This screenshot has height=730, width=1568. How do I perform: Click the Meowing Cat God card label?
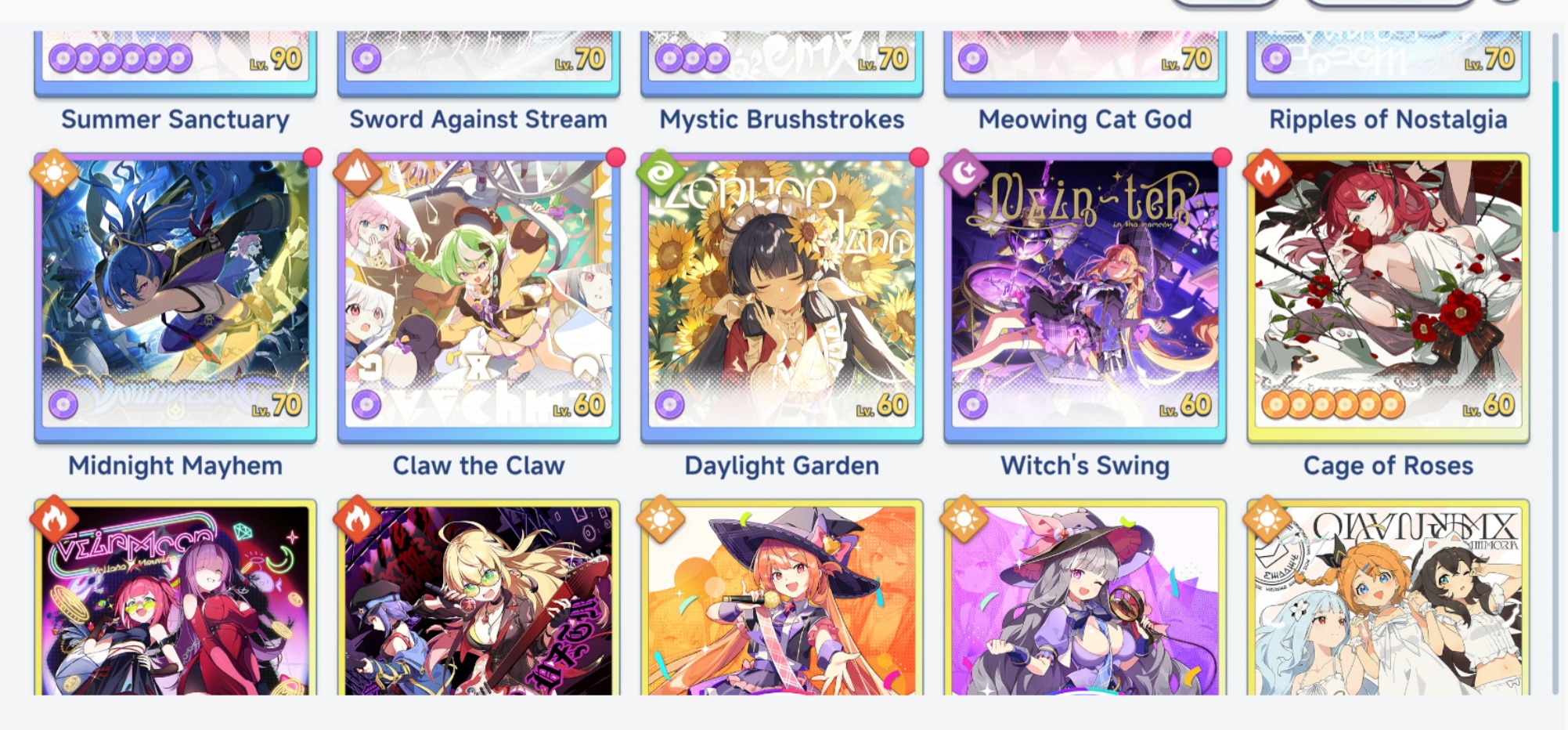(1085, 119)
